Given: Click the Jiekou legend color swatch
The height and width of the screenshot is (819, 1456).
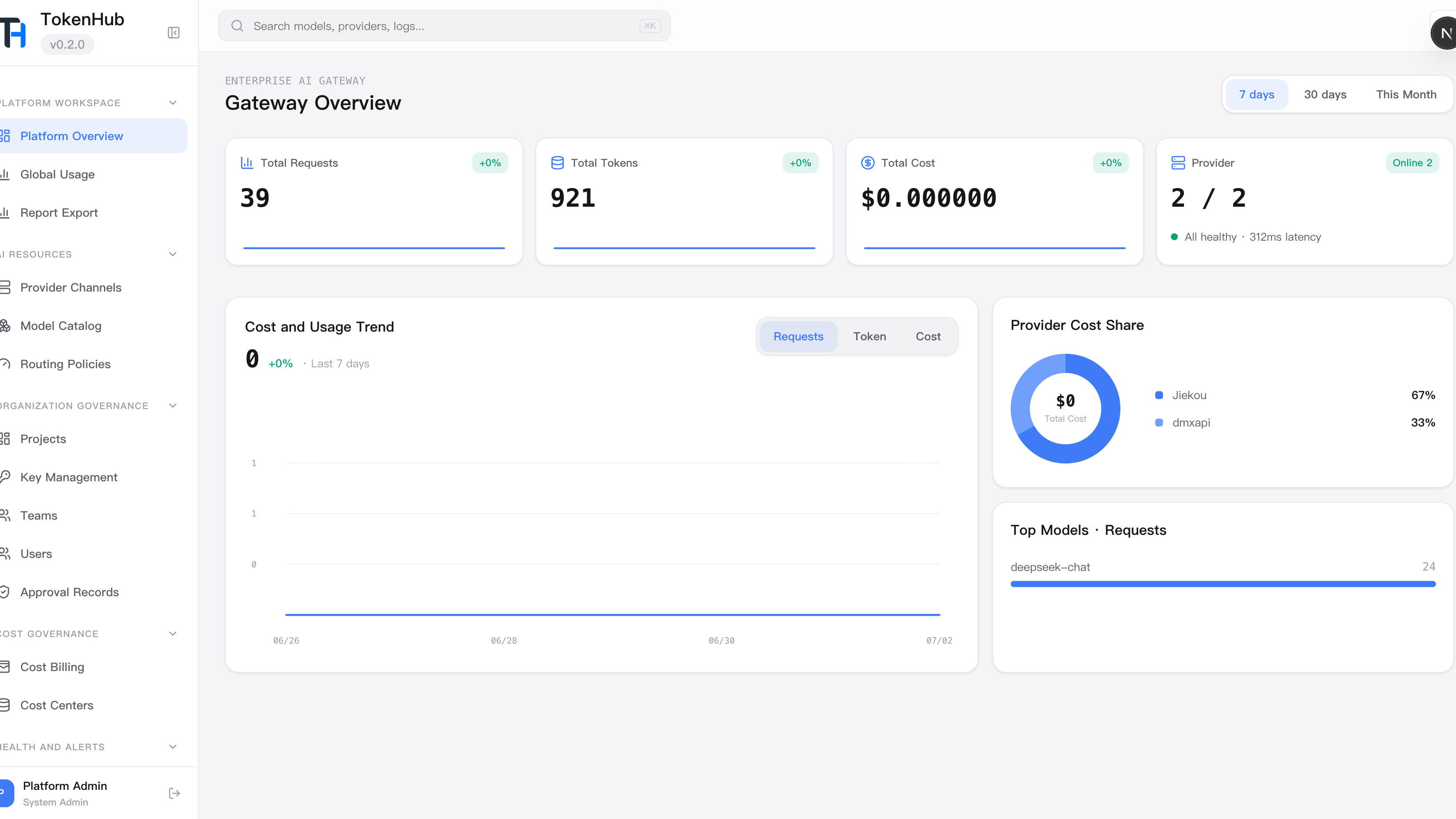Looking at the screenshot, I should (x=1159, y=395).
